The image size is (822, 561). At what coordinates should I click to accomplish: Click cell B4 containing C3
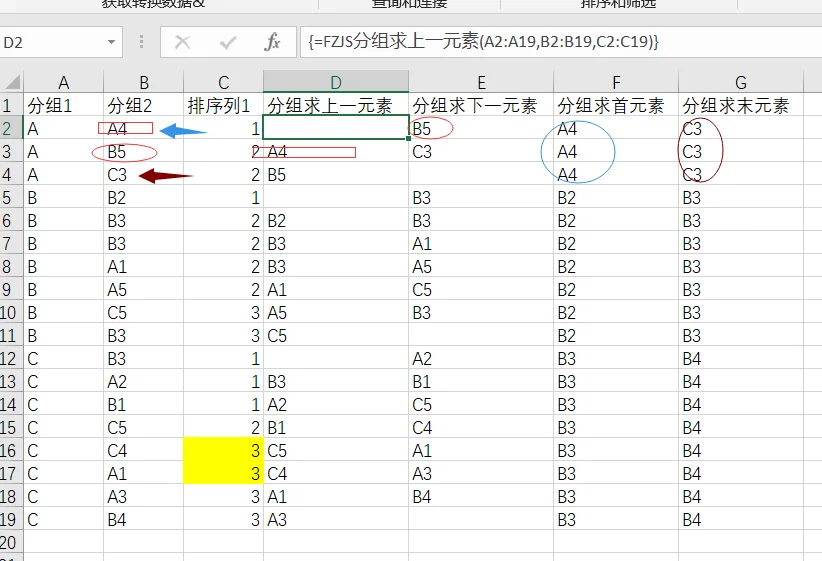tap(144, 175)
